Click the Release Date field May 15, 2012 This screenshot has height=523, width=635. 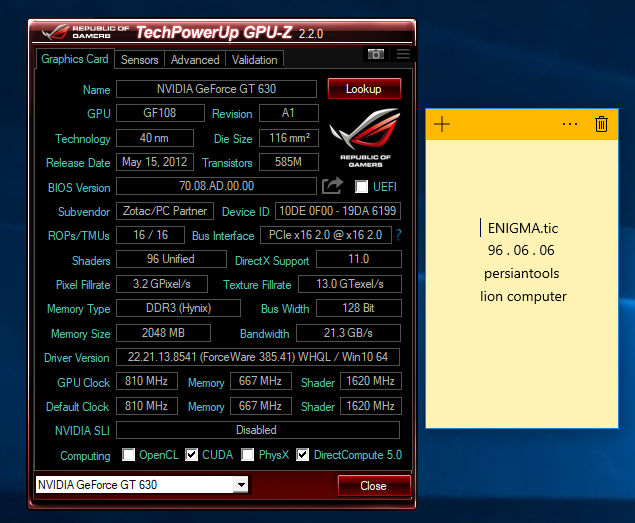tap(155, 162)
